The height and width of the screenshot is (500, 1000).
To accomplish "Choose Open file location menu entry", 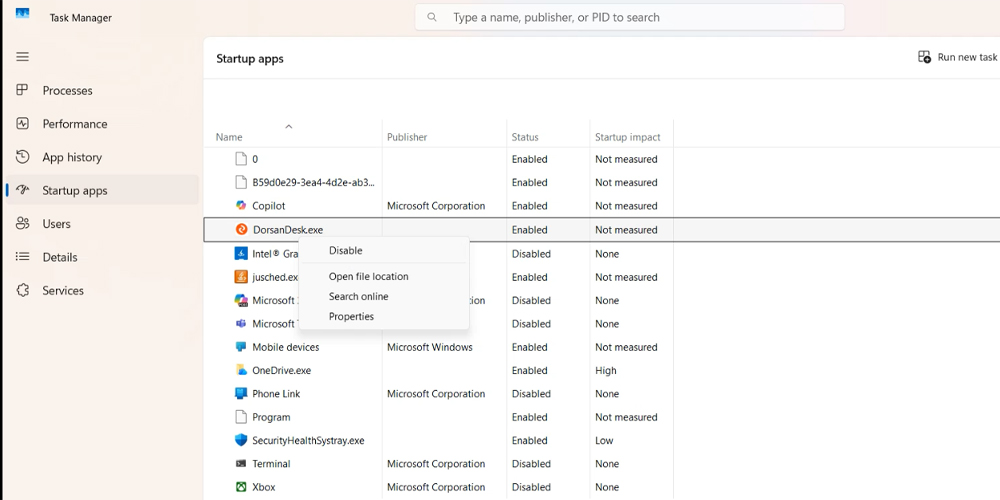I will click(x=368, y=277).
